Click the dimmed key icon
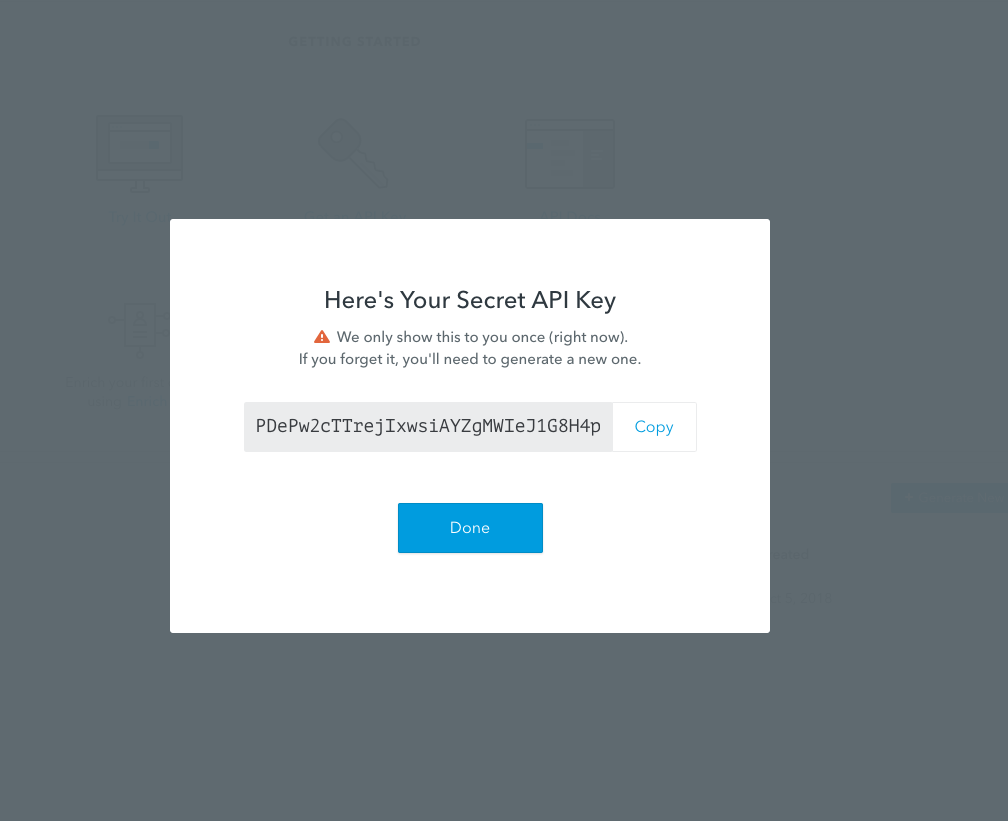Screen dimensions: 1008x821 click(353, 153)
